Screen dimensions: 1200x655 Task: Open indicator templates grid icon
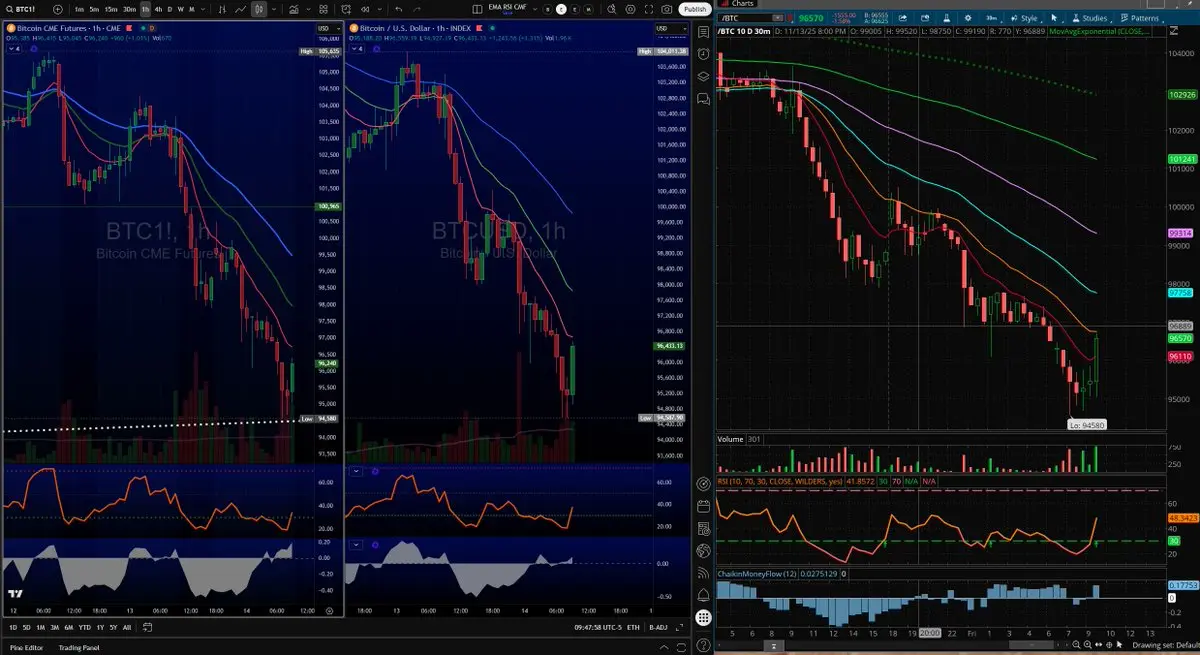[x=323, y=9]
